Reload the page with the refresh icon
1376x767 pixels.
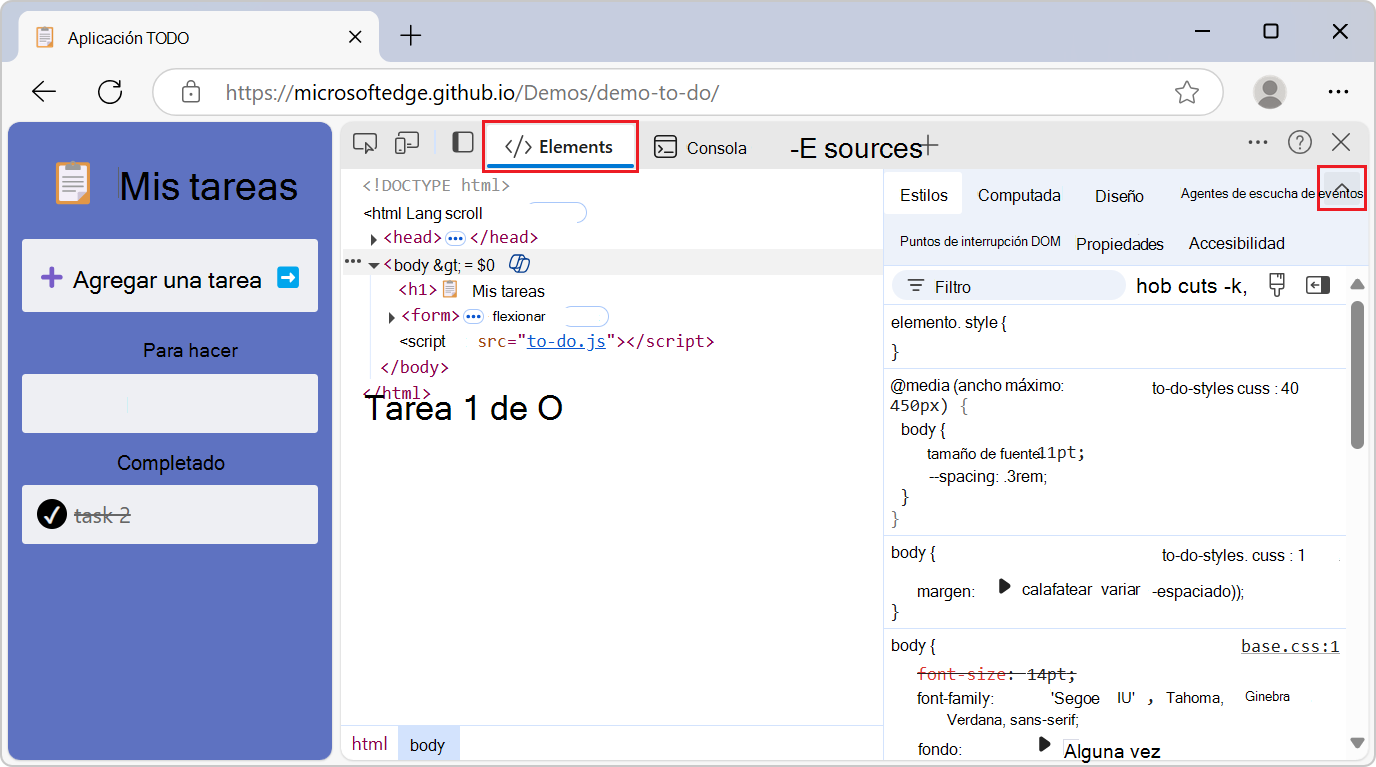[x=110, y=92]
